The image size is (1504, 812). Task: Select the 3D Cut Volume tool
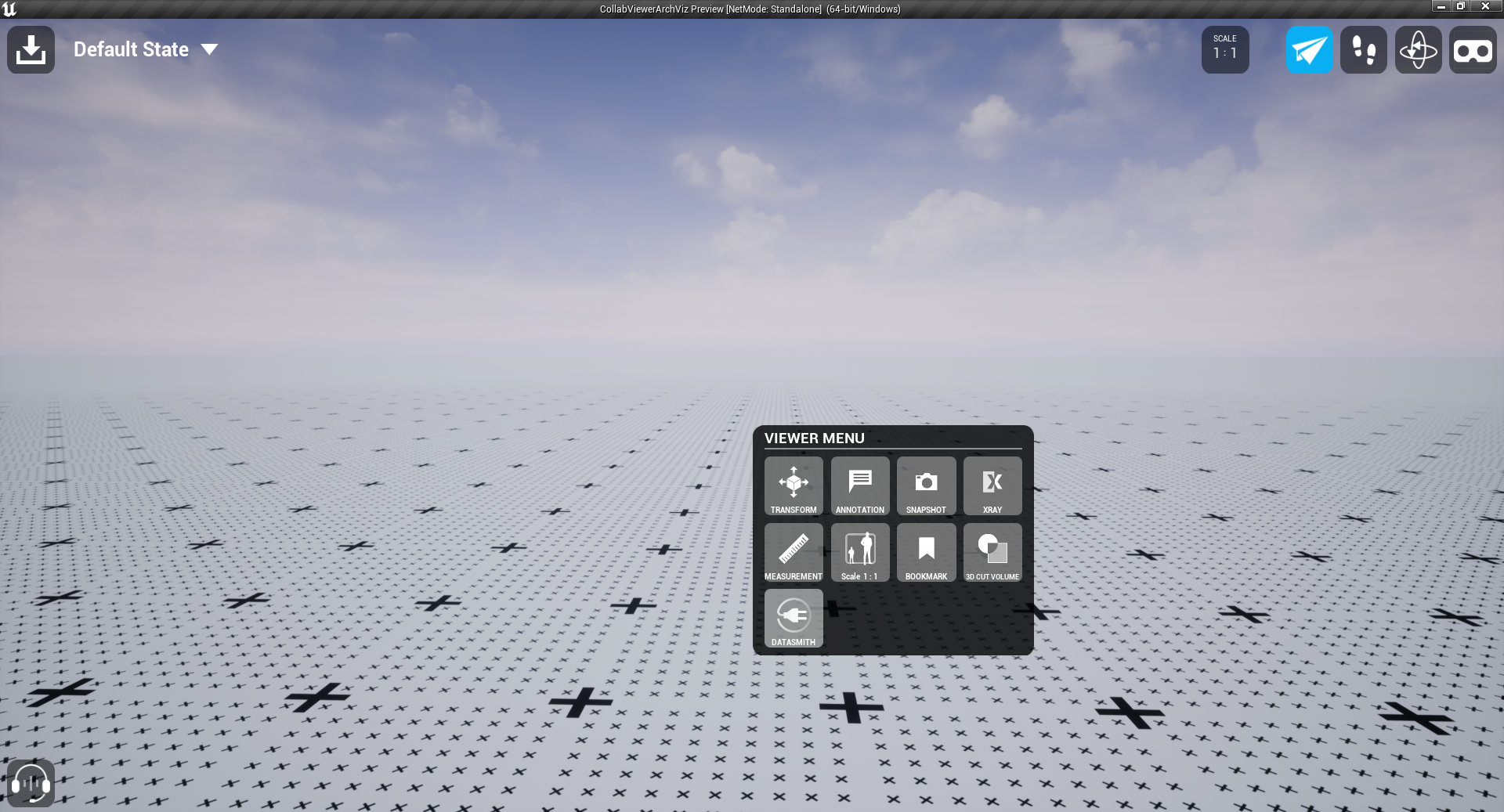pos(992,553)
